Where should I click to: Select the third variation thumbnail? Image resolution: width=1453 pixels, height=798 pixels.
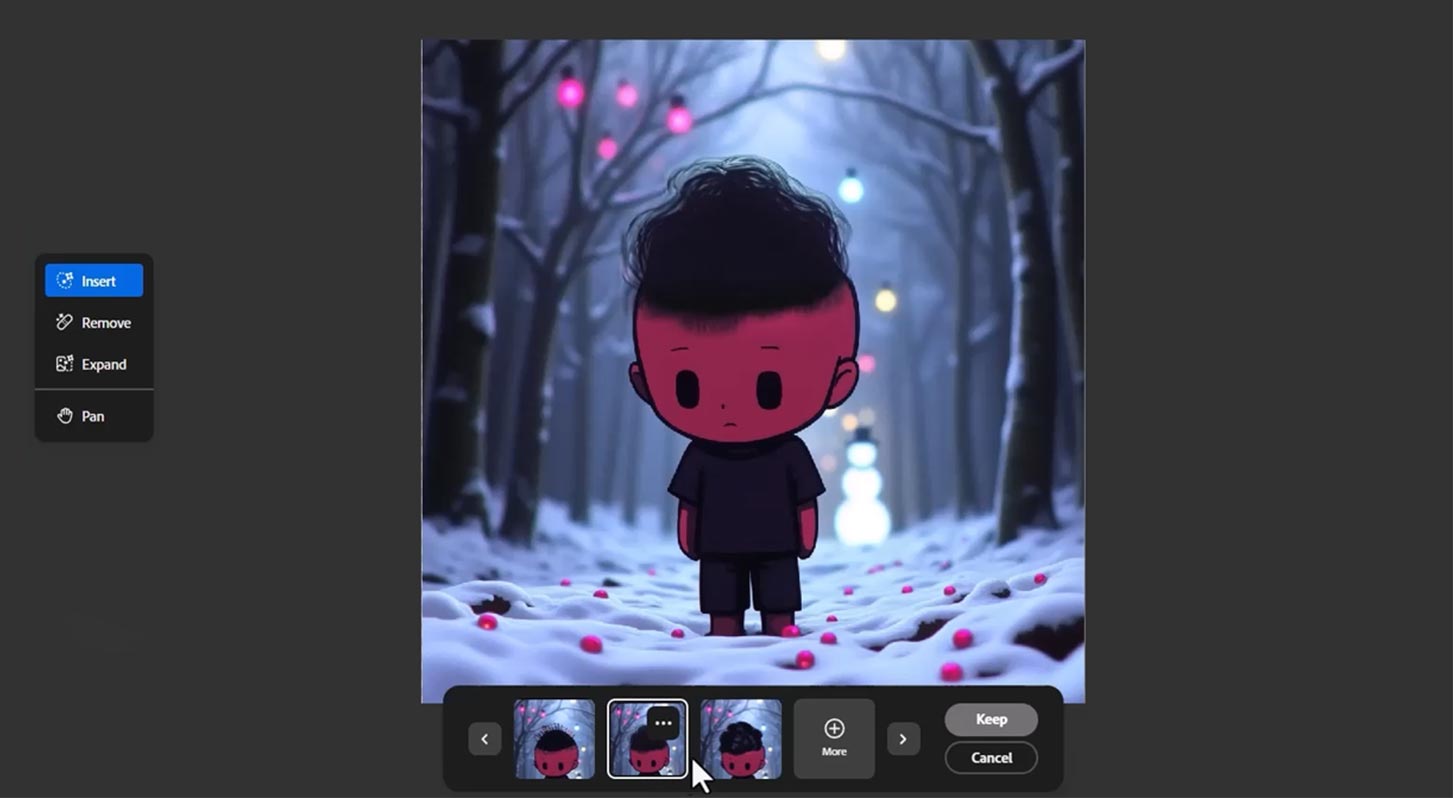(741, 739)
